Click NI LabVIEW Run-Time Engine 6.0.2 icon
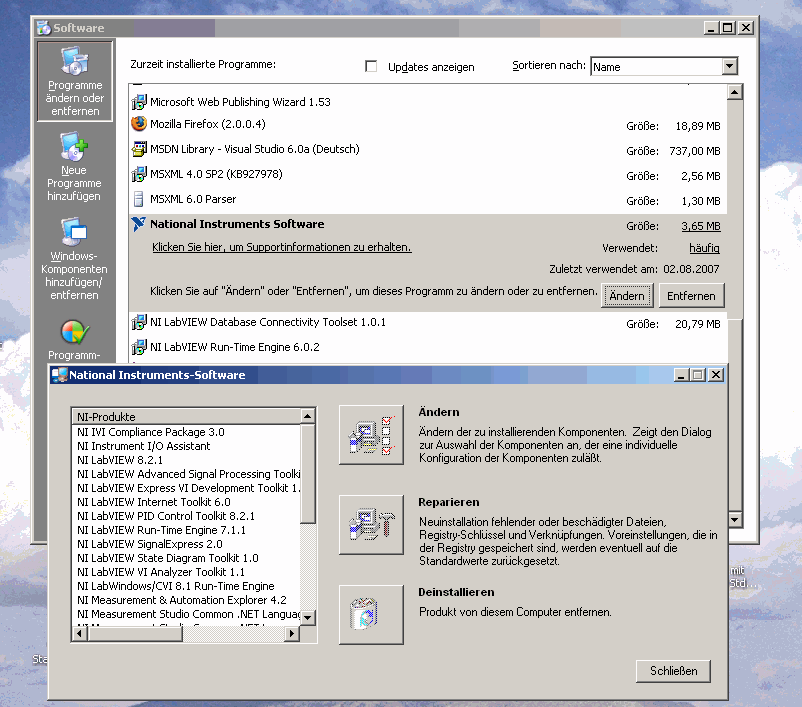Screen dimensions: 802x707 point(139,347)
